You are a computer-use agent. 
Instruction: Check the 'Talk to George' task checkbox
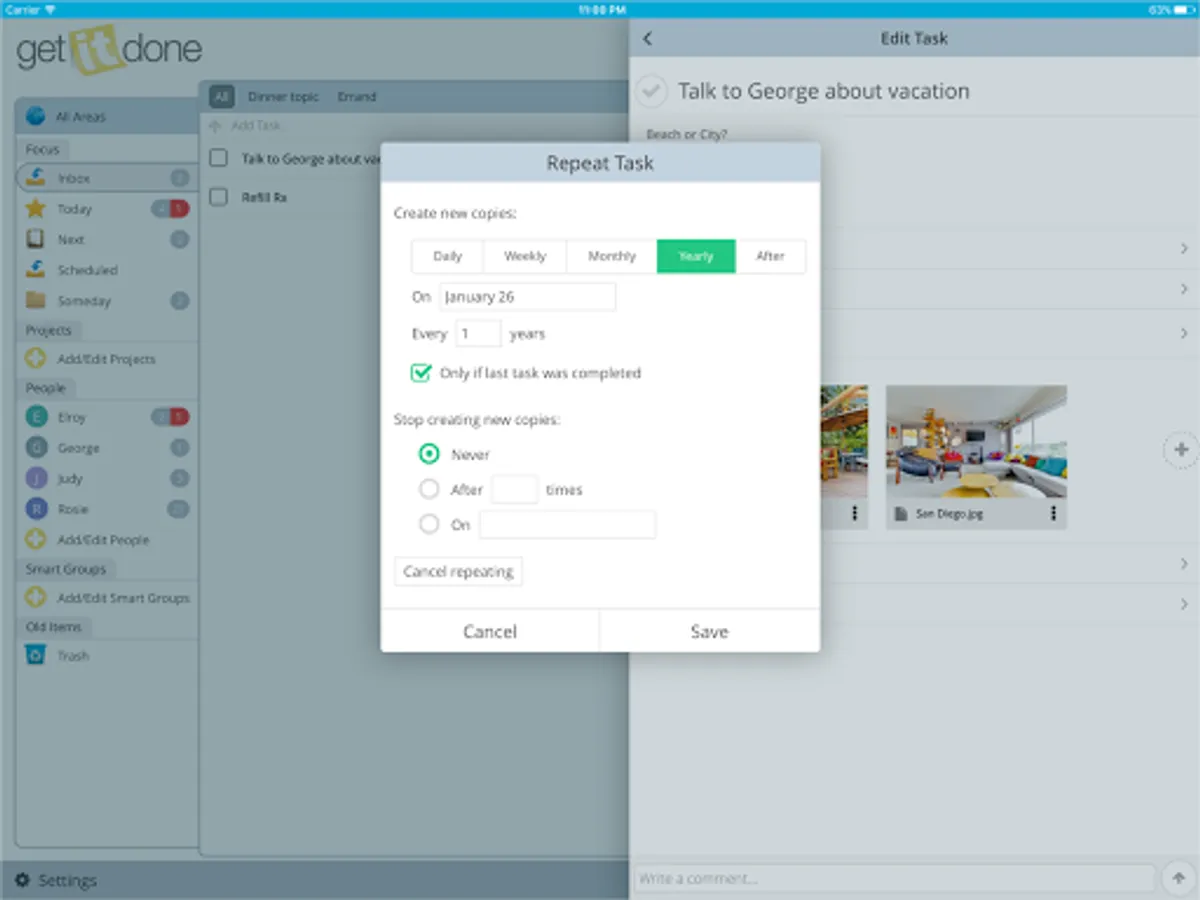(x=218, y=158)
